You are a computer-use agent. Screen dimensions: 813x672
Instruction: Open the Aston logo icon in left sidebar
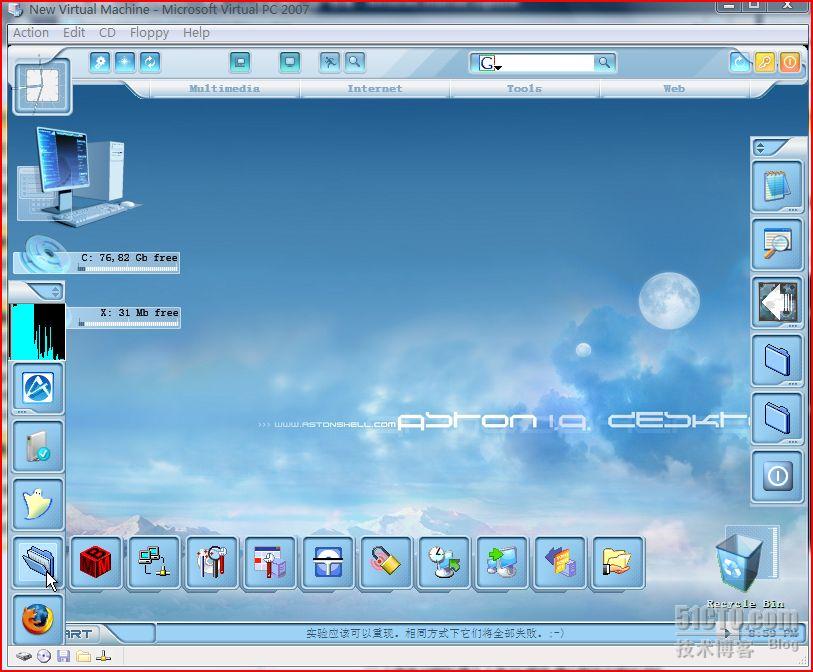pyautogui.click(x=38, y=388)
